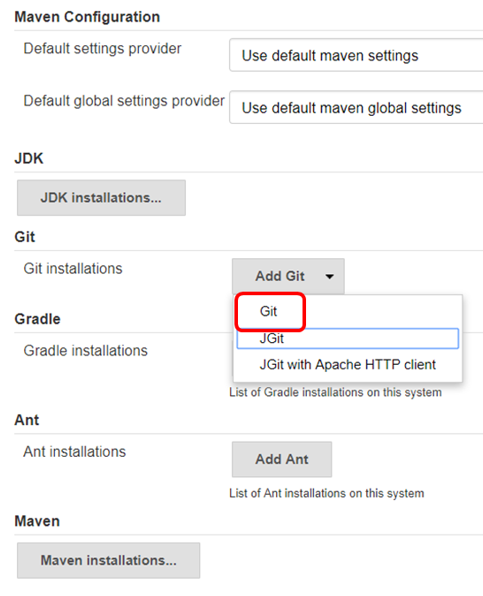Click the Git section heading

click(25, 237)
